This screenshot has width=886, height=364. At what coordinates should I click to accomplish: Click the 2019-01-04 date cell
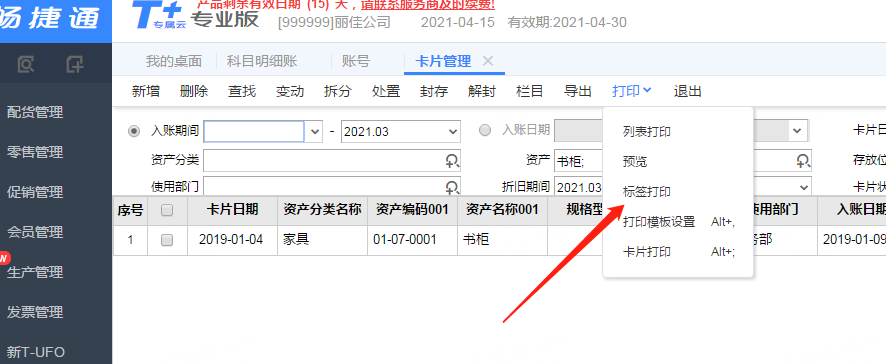tap(232, 240)
